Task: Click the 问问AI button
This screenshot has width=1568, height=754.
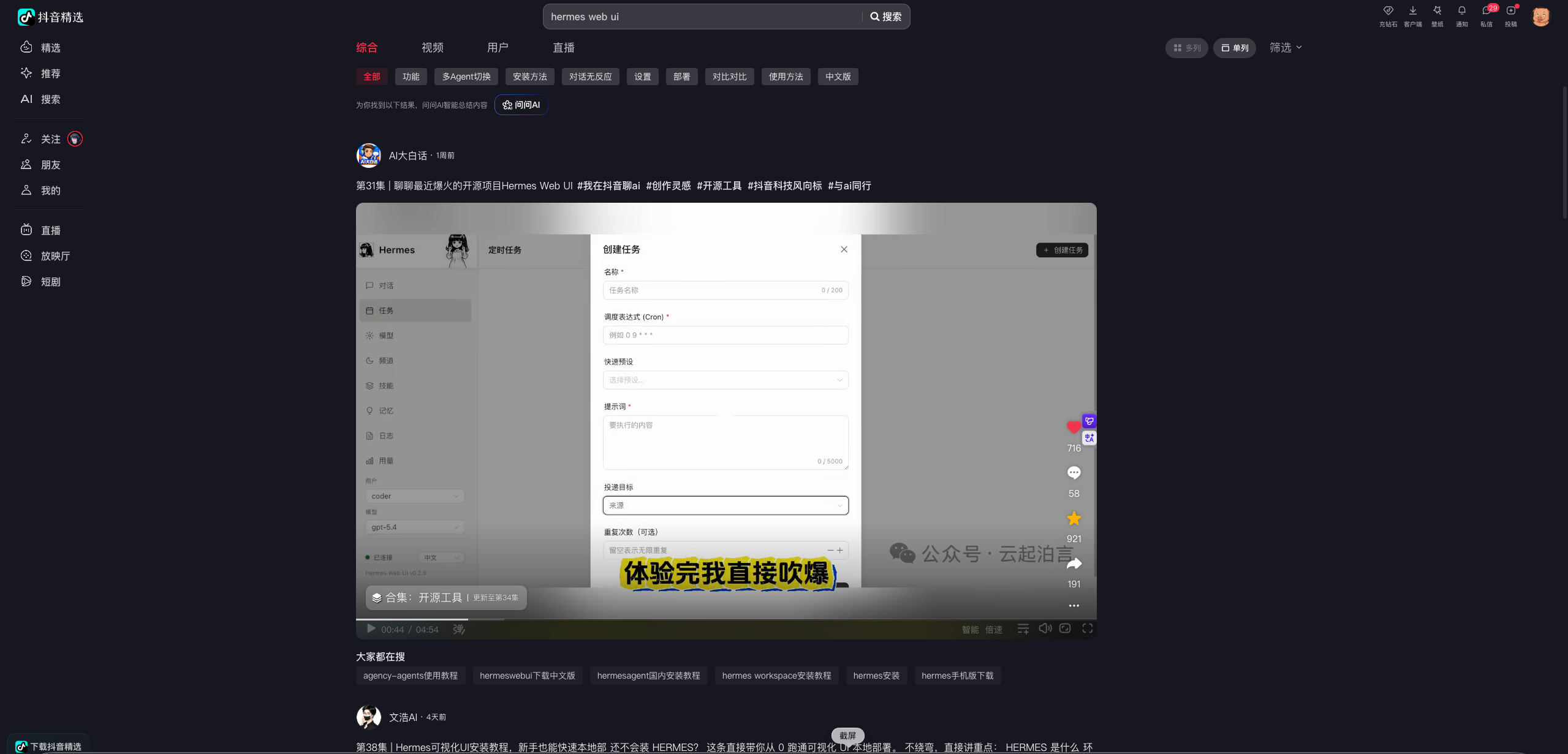Action: pos(521,105)
